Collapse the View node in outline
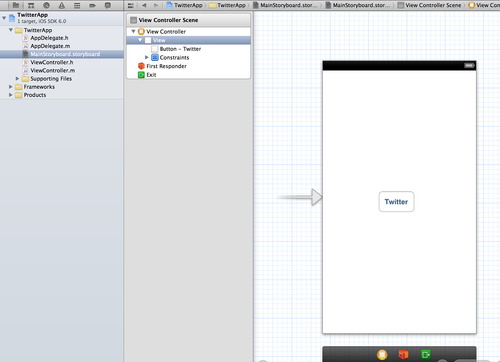 pos(140,40)
